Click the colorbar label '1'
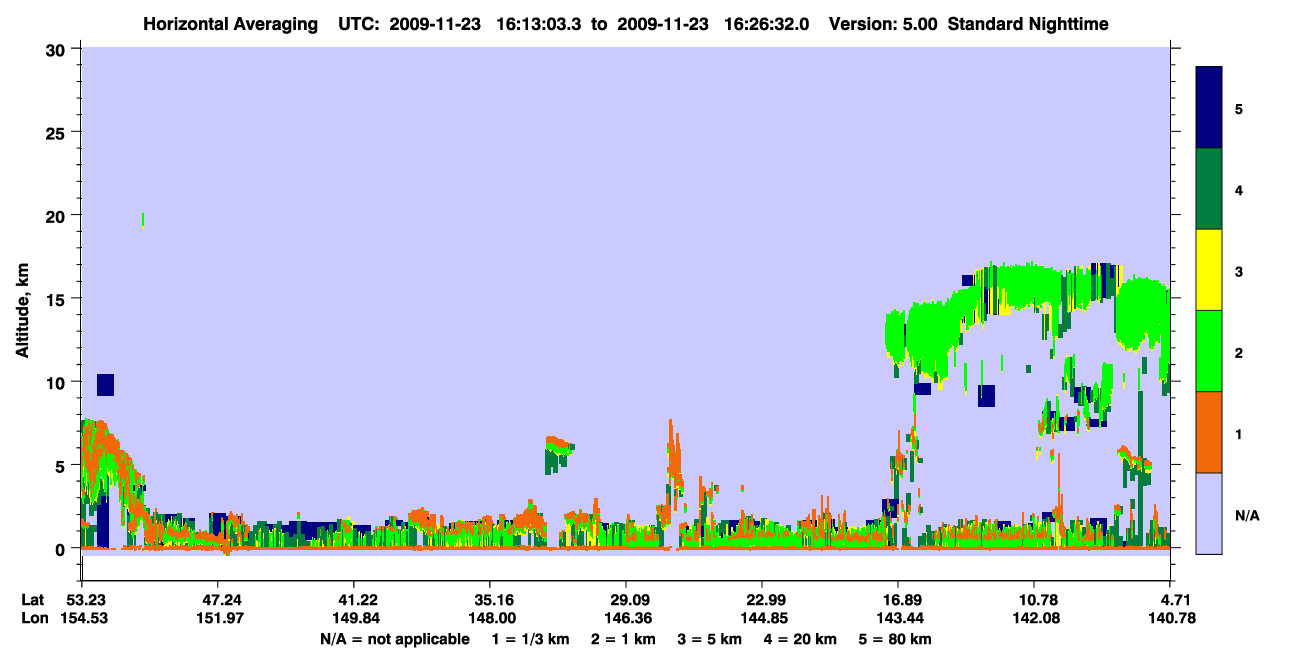Viewport: 1300px width, 667px height. (x=1239, y=434)
